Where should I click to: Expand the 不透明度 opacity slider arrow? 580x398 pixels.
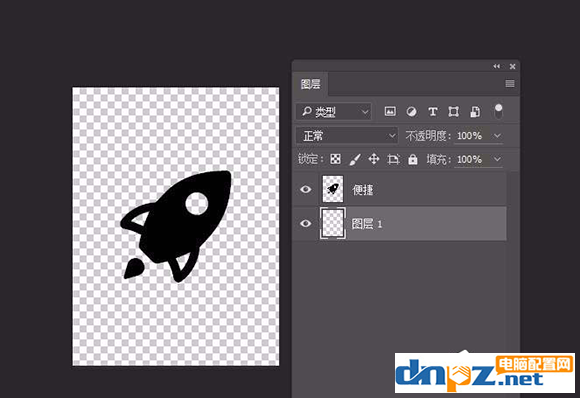tap(498, 136)
